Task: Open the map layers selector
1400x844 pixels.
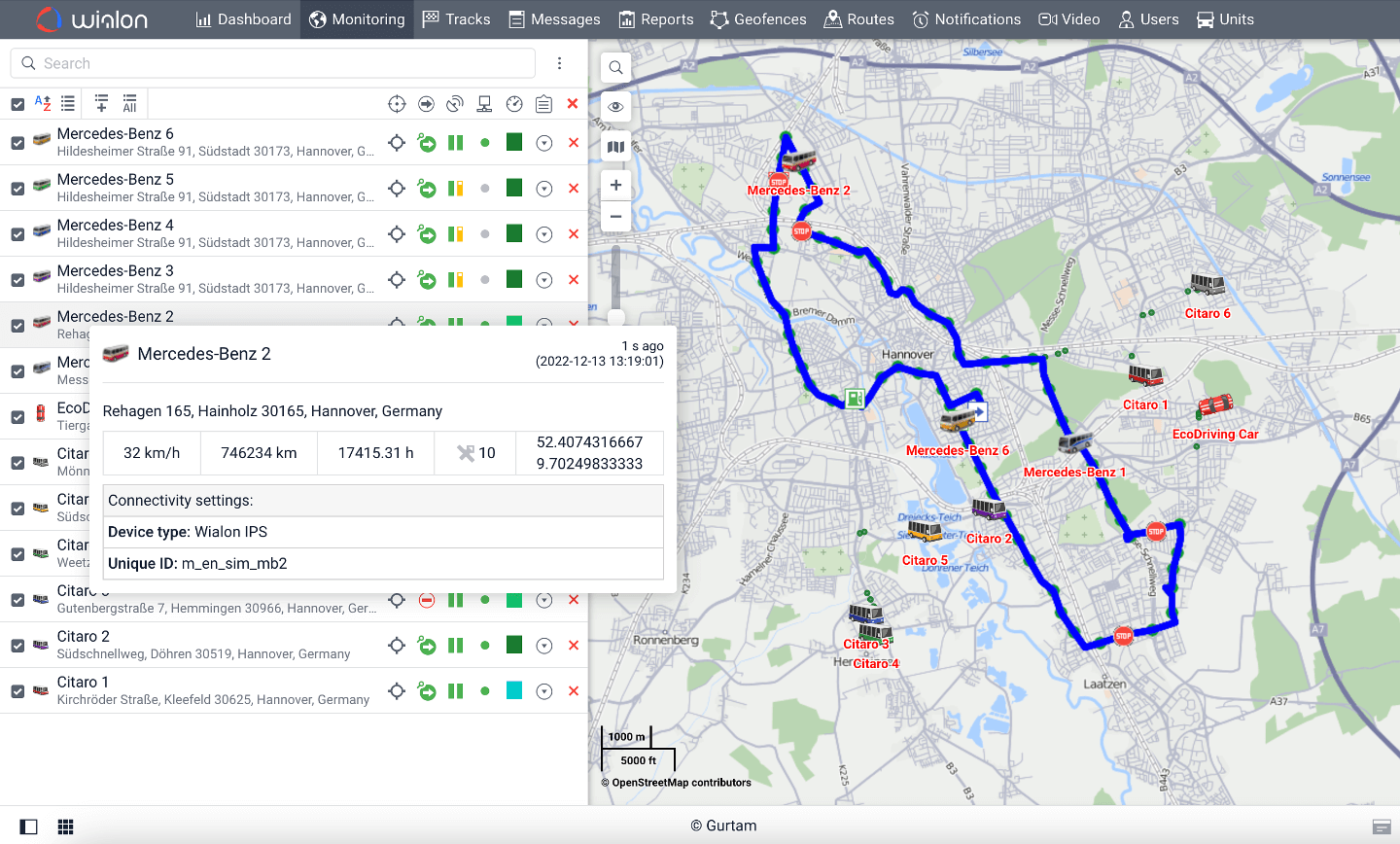Action: 615,146
